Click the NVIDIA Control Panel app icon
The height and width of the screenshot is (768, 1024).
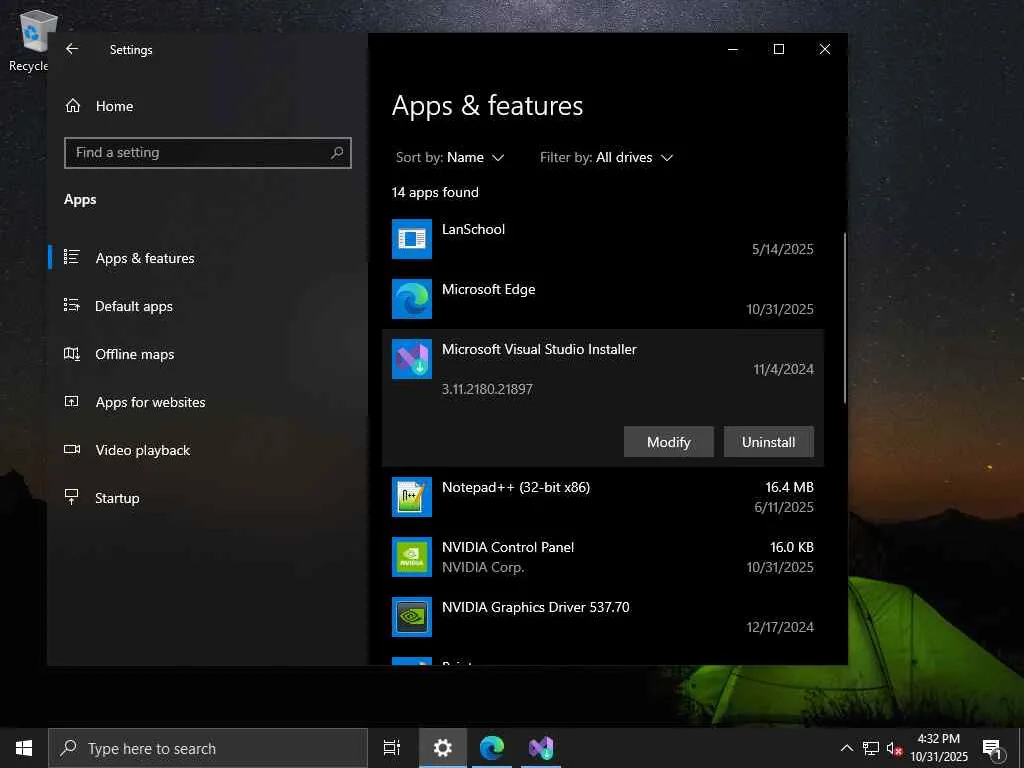point(411,557)
